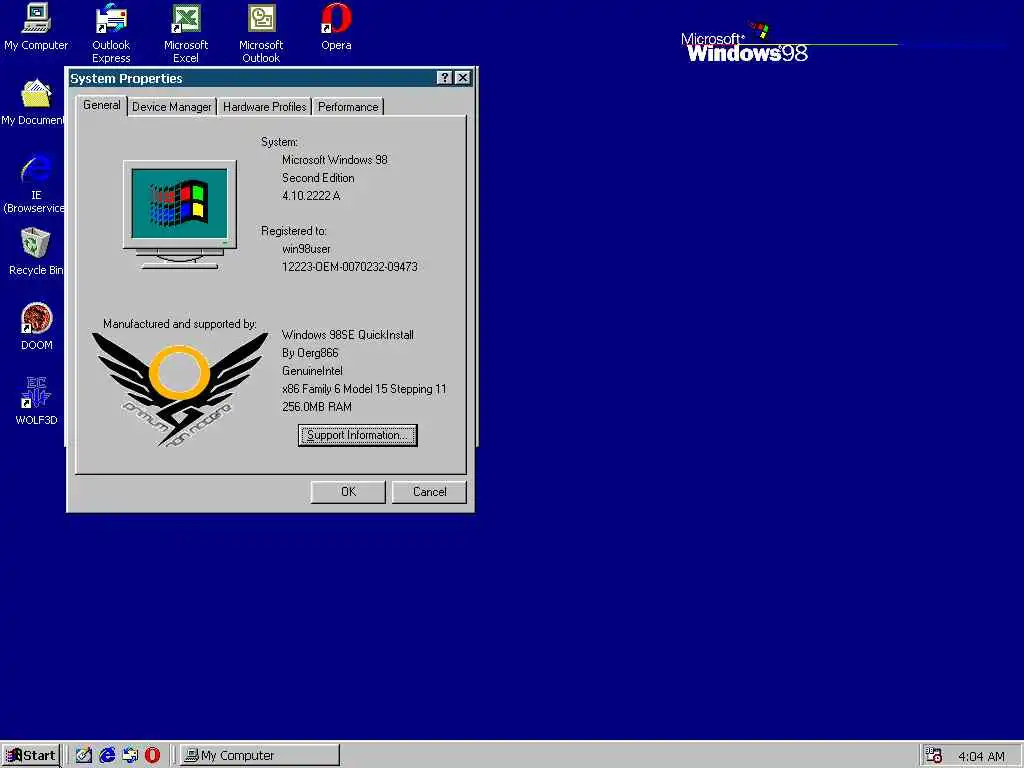Click Cancel in System Properties
The width and height of the screenshot is (1024, 768).
(x=429, y=492)
